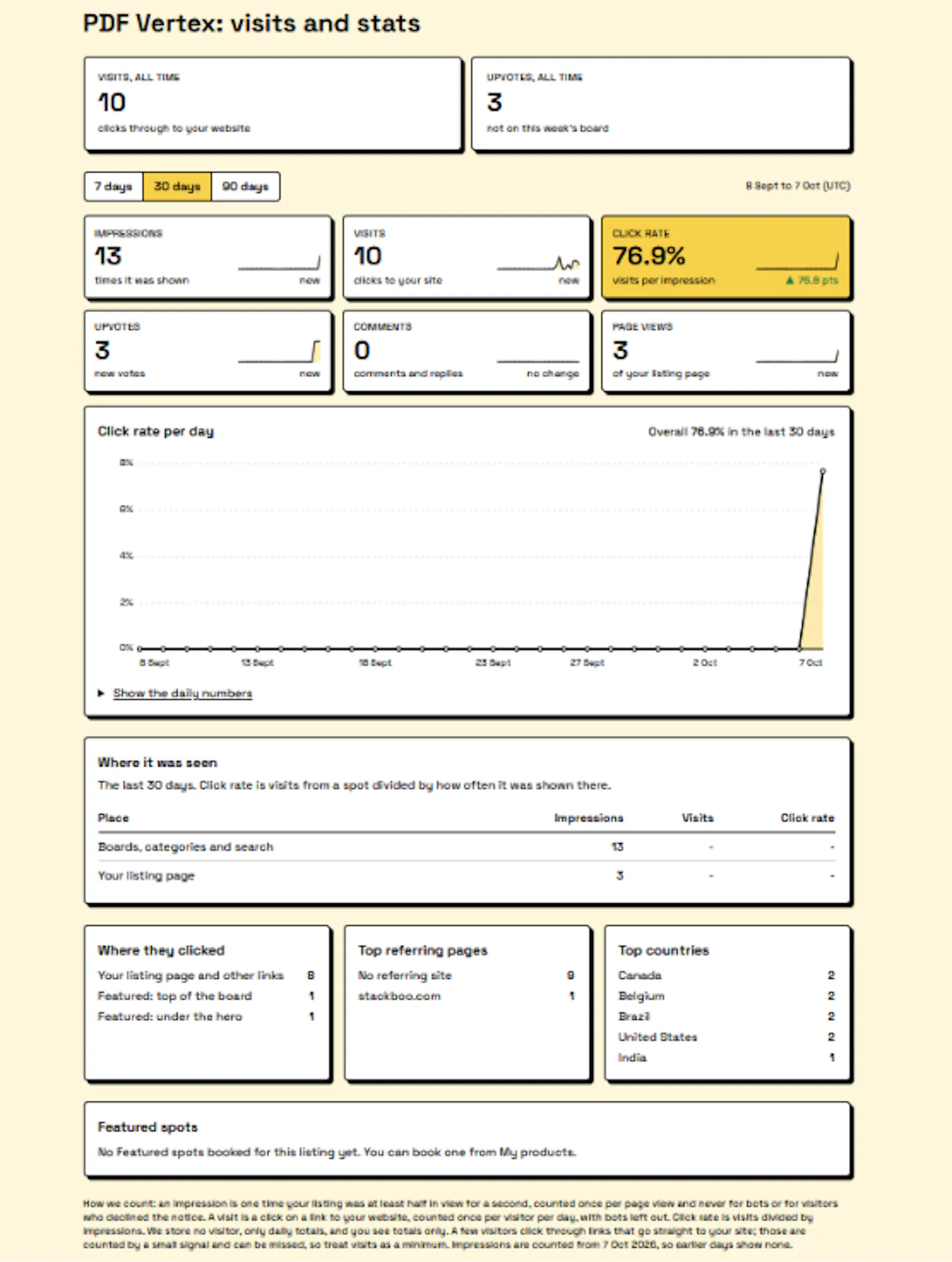Open the 'Show the daily numbers' link

183,693
